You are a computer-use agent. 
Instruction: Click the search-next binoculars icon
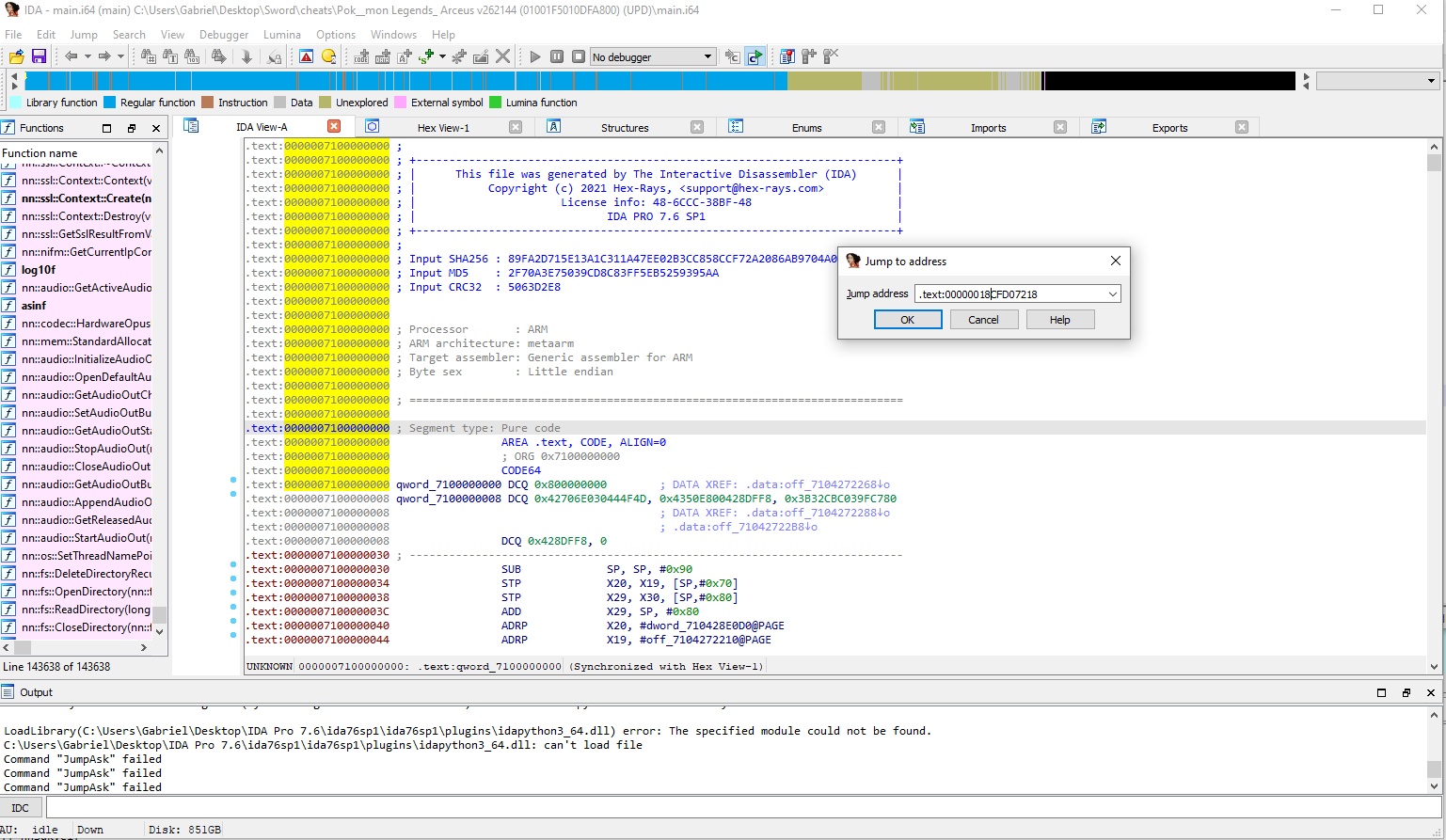pyautogui.click(x=218, y=56)
